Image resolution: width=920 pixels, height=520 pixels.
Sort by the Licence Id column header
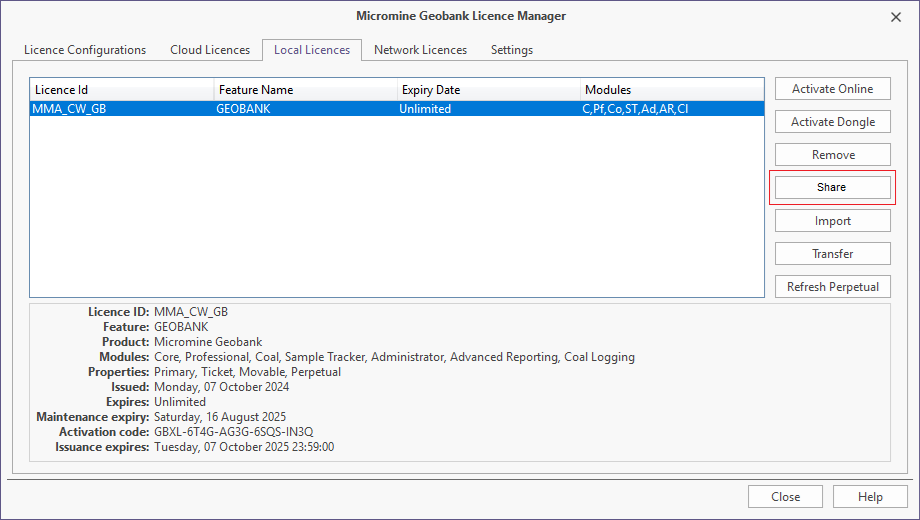(x=122, y=90)
